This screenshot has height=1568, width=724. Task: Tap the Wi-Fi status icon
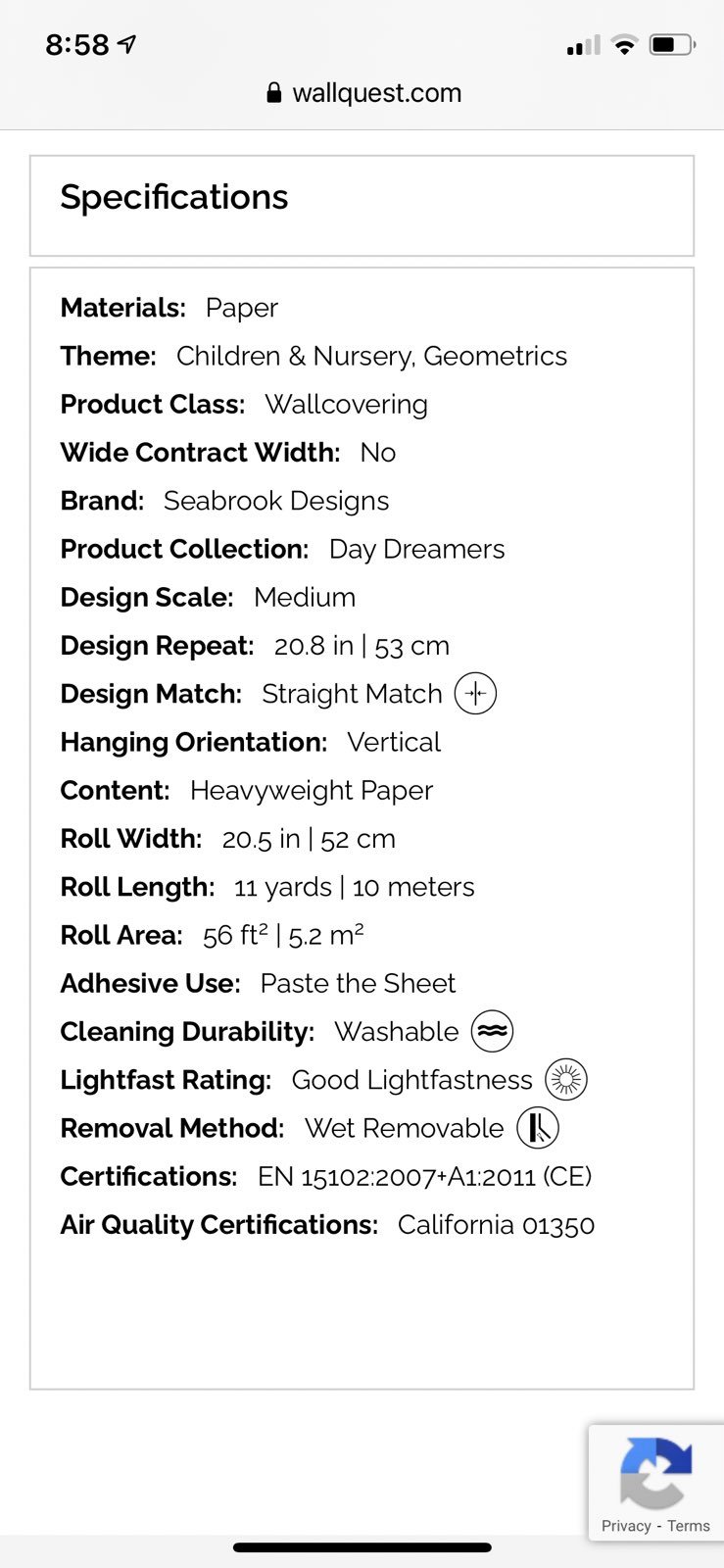tap(623, 45)
